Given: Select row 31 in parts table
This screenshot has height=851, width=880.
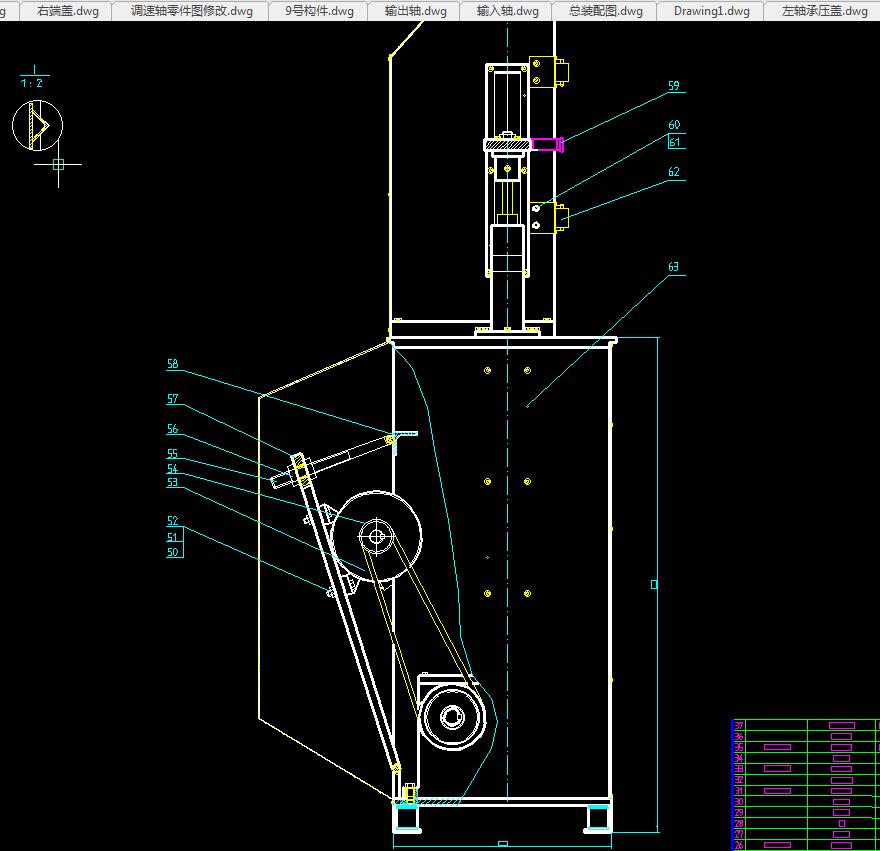Looking at the screenshot, I should coord(806,791).
